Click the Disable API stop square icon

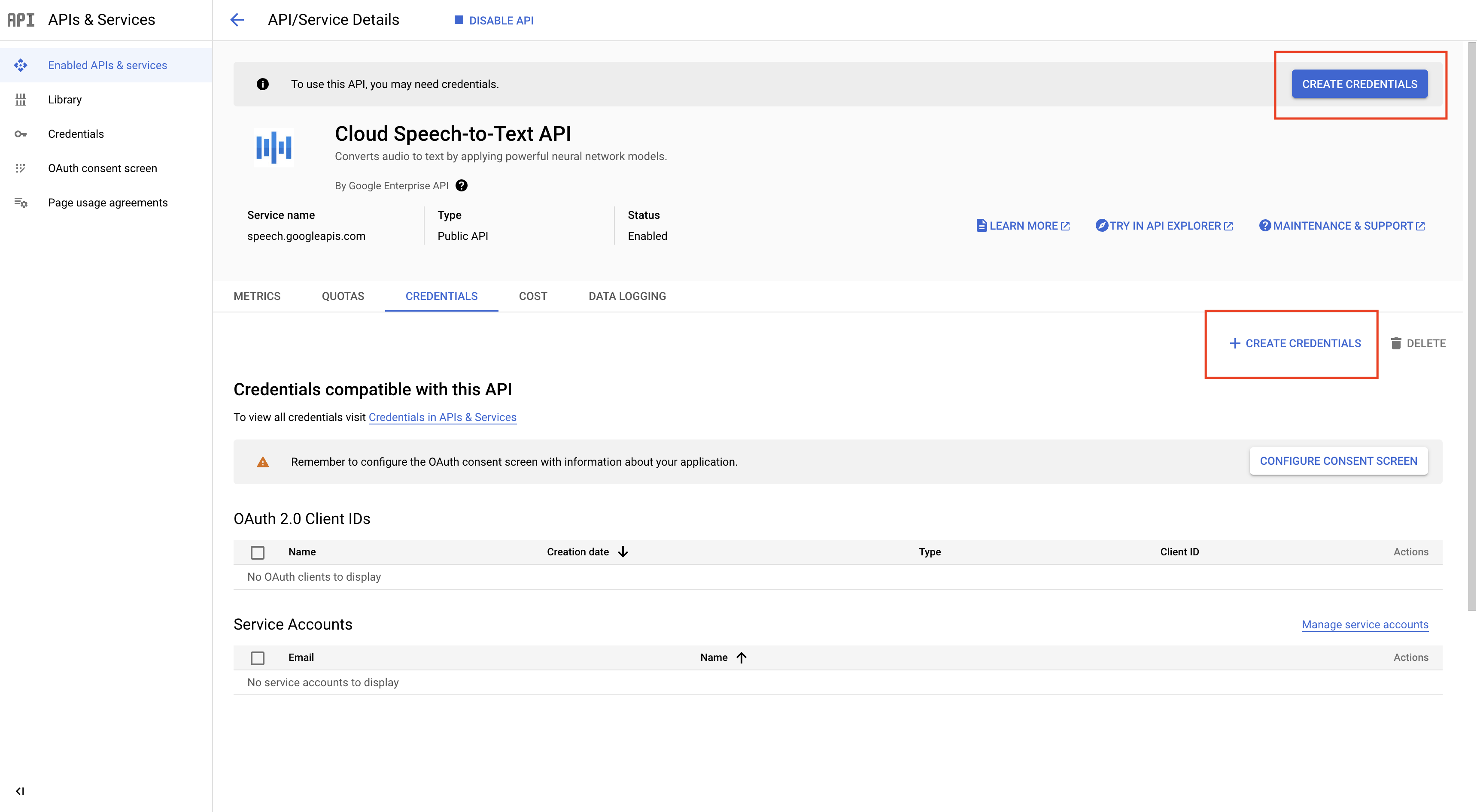coord(459,20)
